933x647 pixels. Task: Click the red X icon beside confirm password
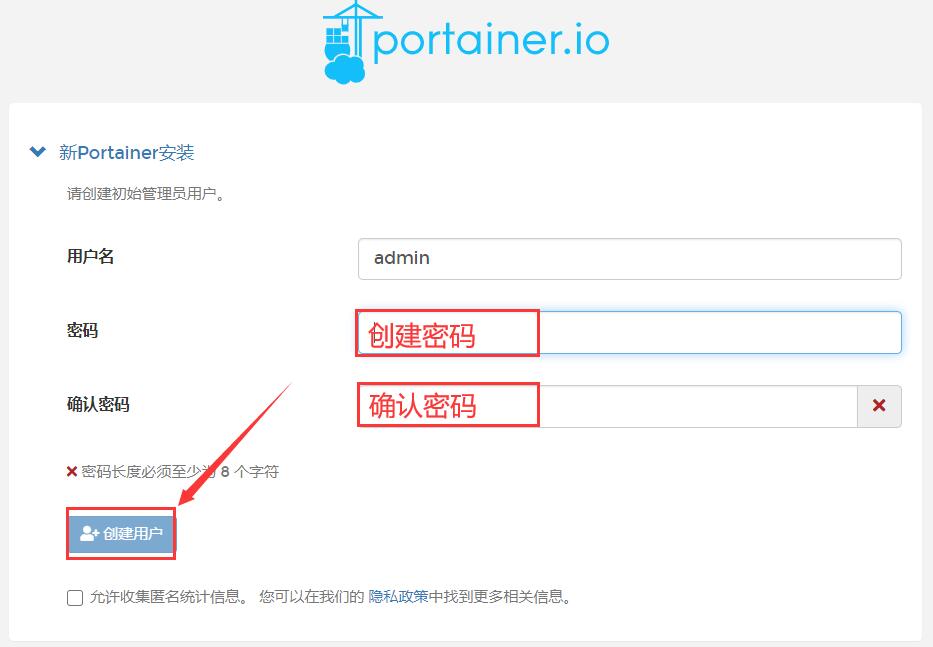tap(879, 406)
